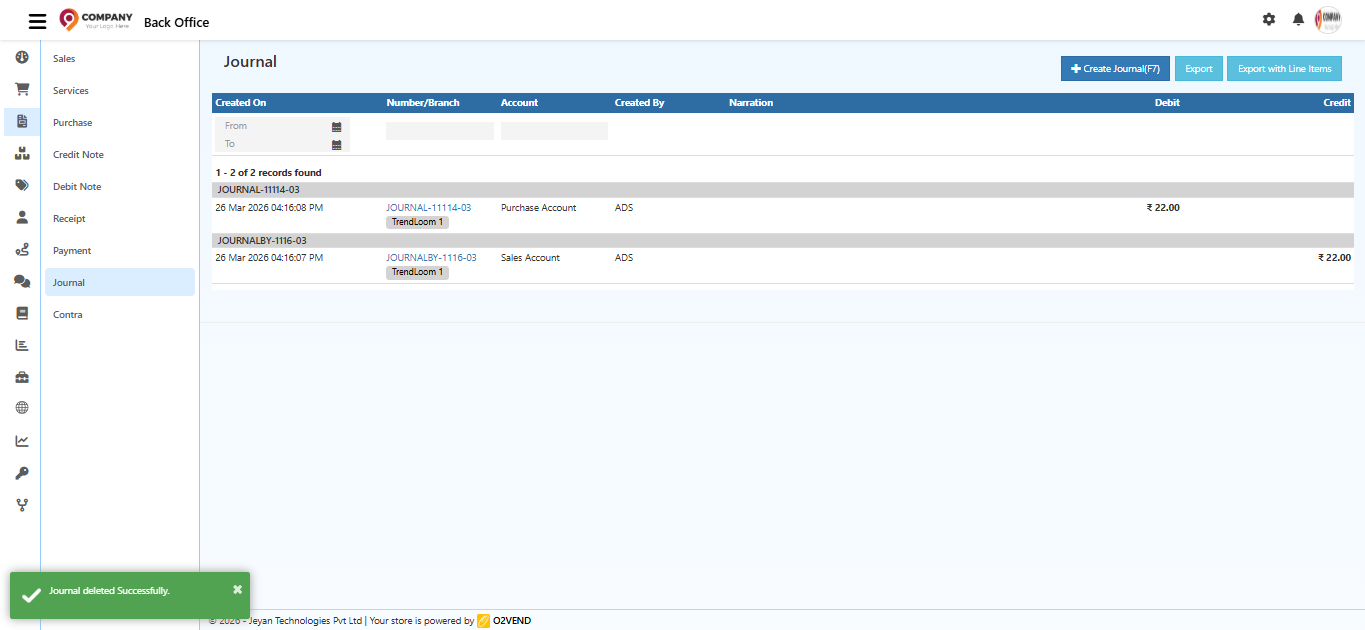Click the notifications bell icon
This screenshot has height=630, width=1365.
[1298, 19]
